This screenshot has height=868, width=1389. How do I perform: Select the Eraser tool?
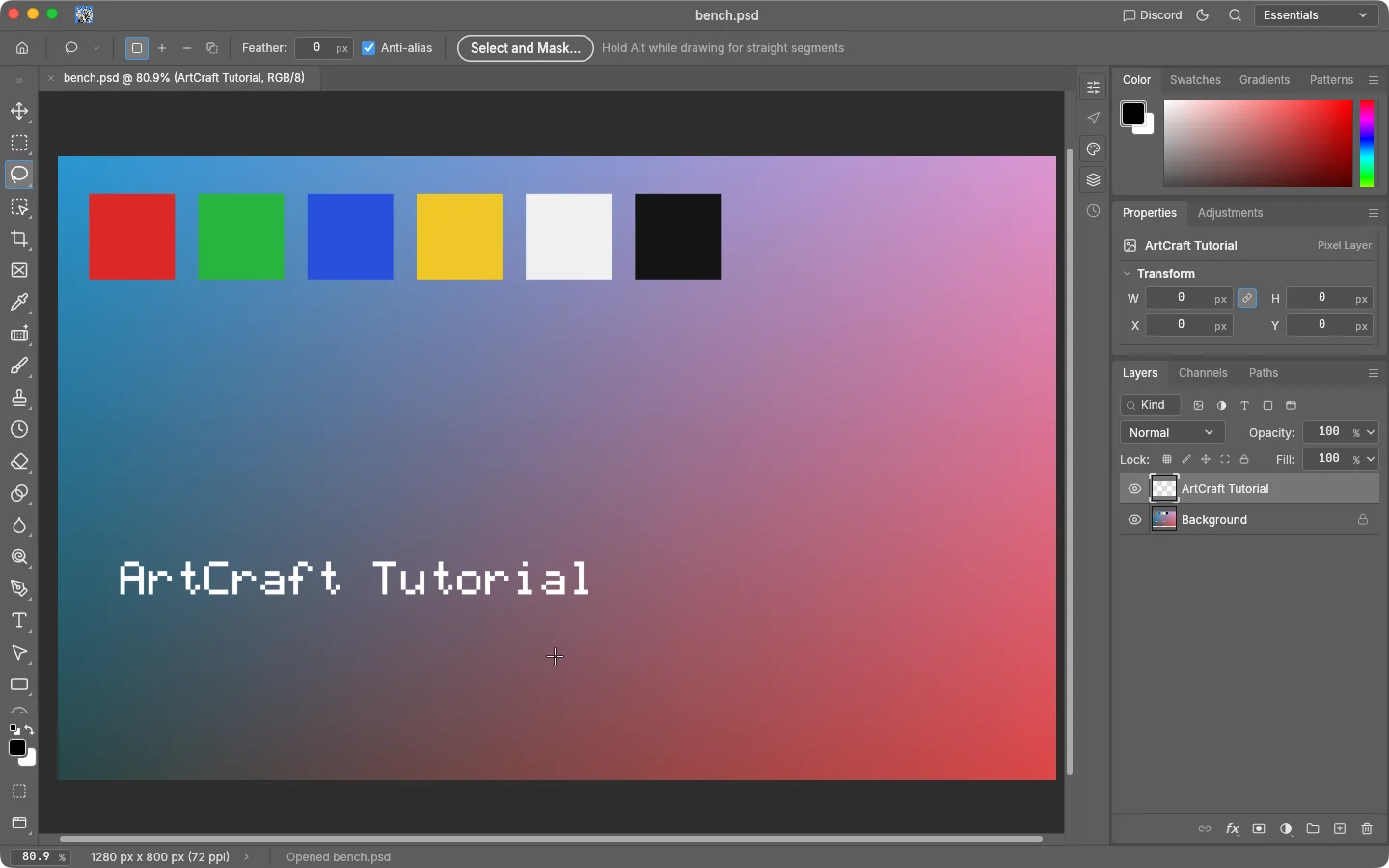19,461
